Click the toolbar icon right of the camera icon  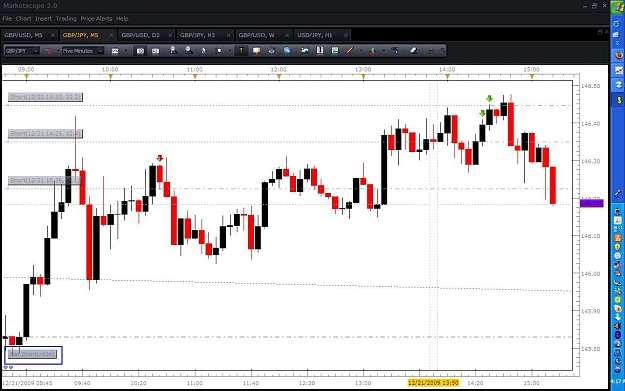pos(155,51)
